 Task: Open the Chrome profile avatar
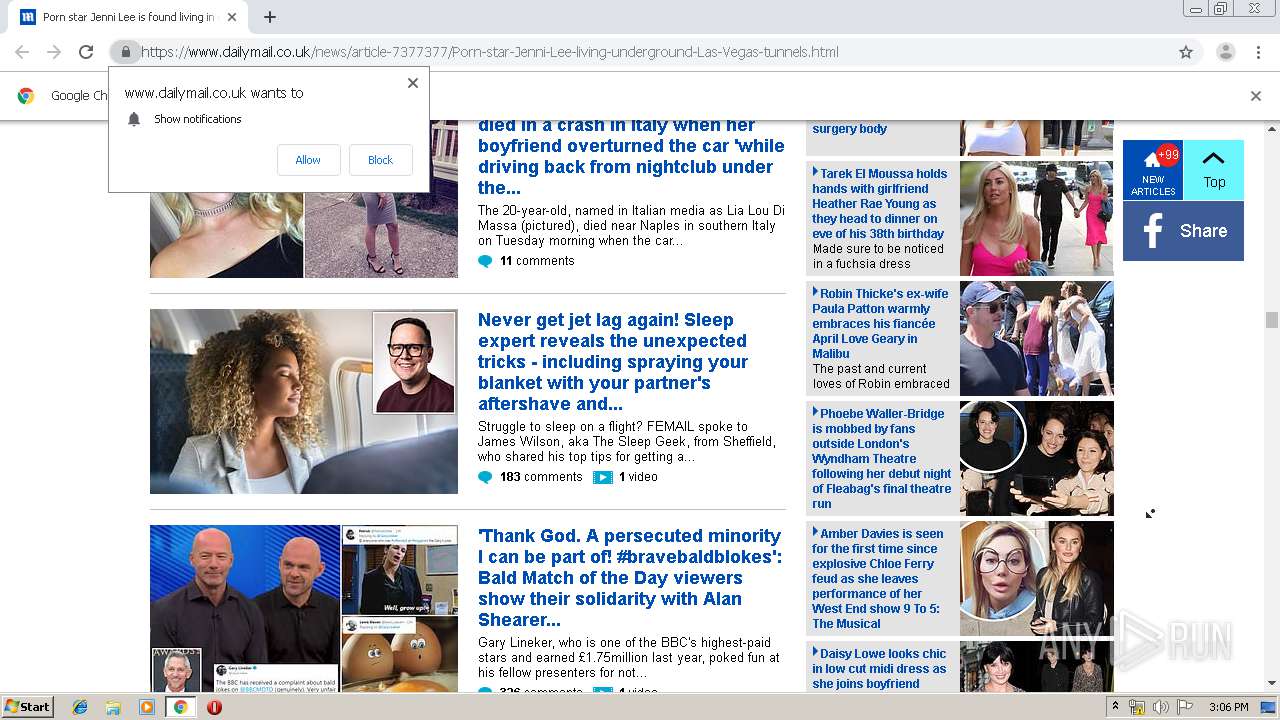[1225, 52]
